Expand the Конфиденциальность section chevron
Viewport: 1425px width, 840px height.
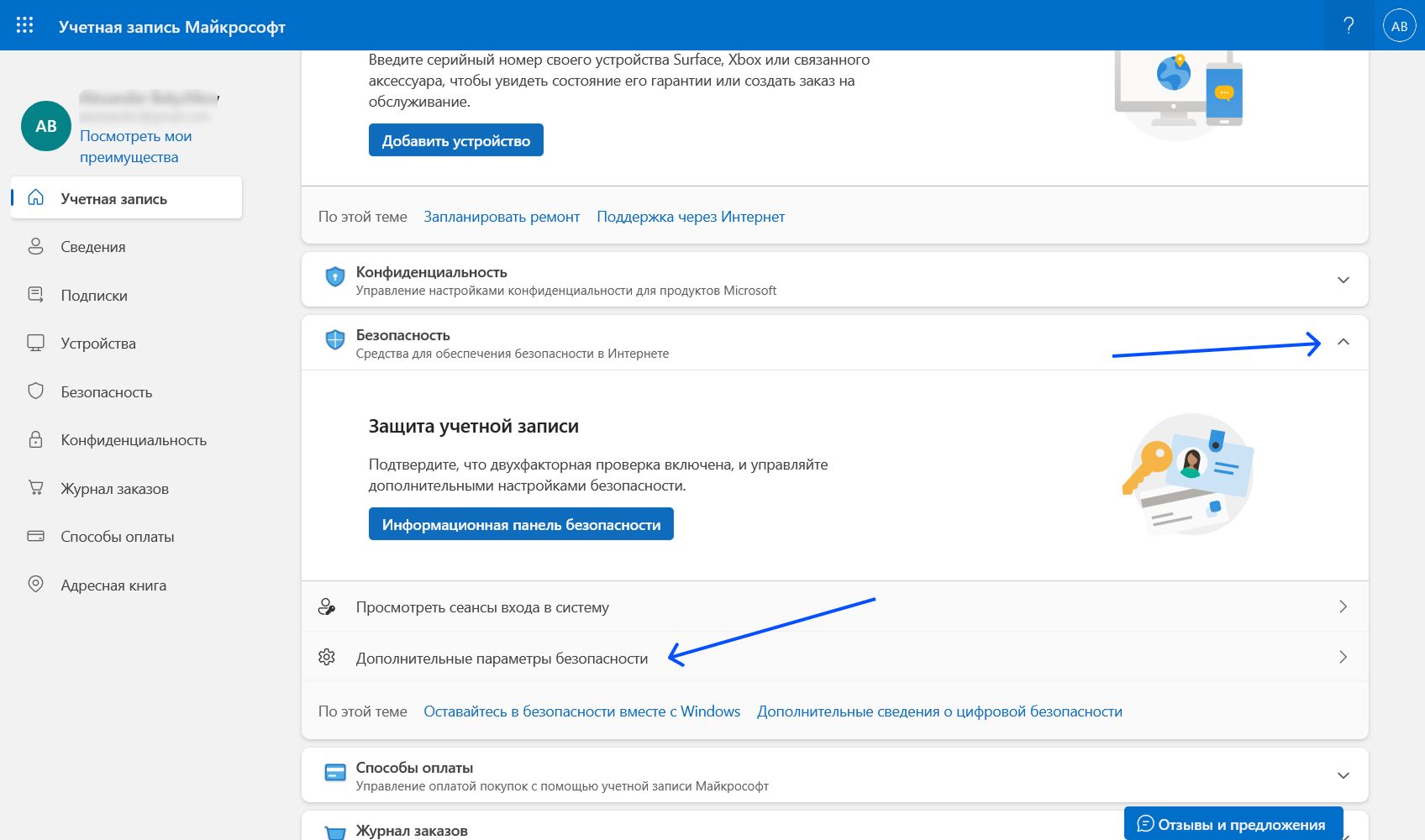1343,280
